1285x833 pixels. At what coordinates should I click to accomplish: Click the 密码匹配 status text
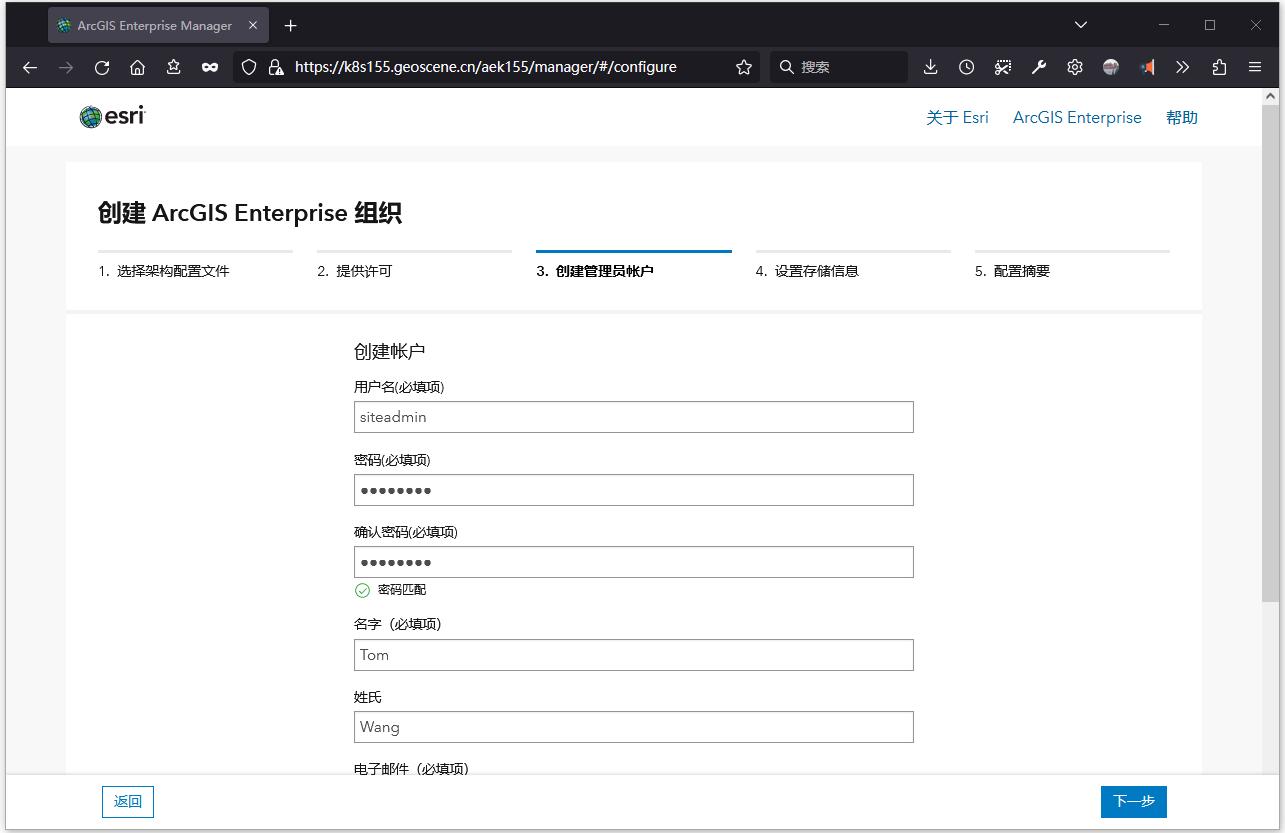click(402, 590)
